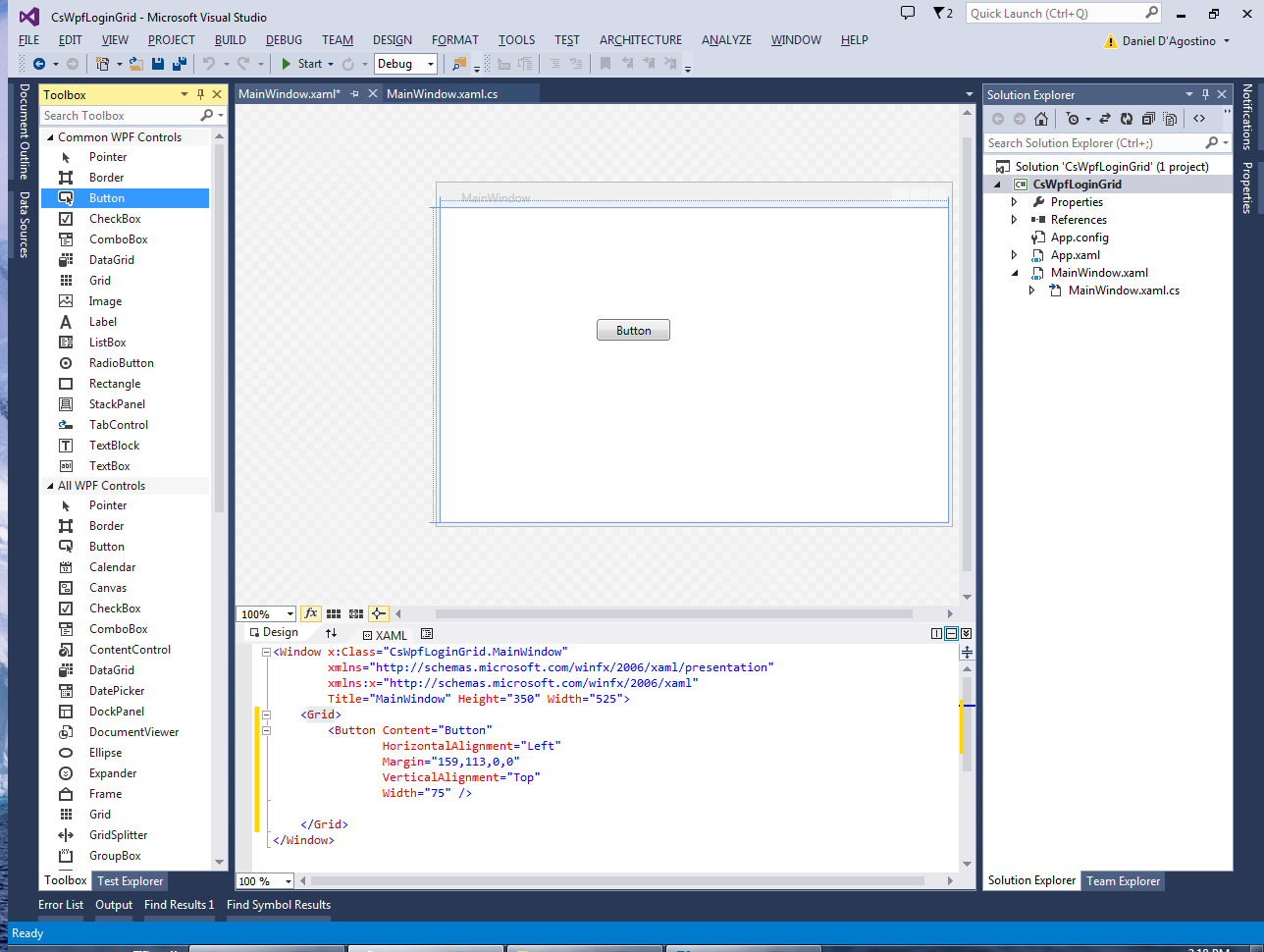The height and width of the screenshot is (952, 1264).
Task: Collapse the Common WPF Controls section
Action: coord(50,137)
